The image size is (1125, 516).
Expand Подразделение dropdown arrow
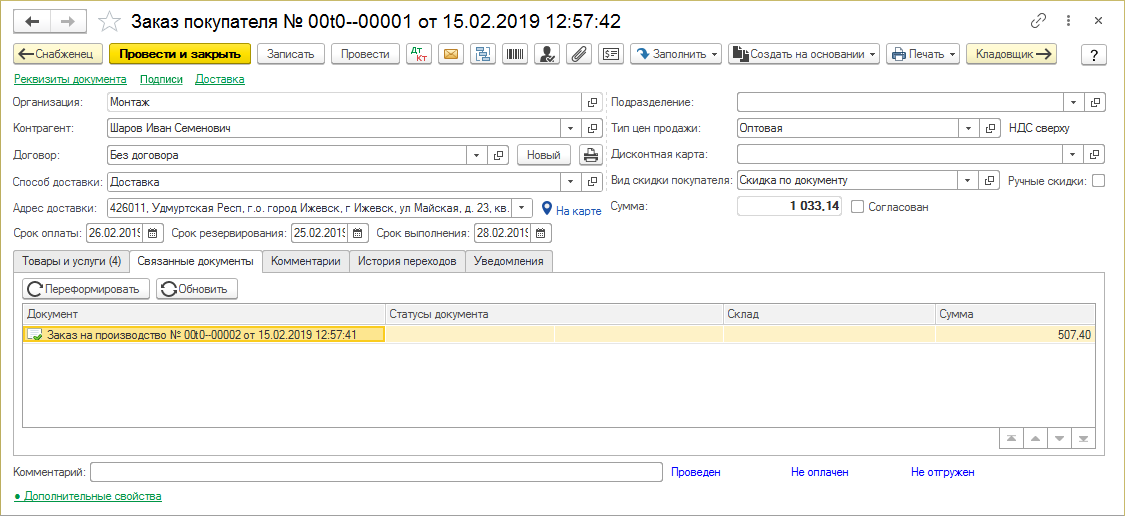click(x=1074, y=103)
